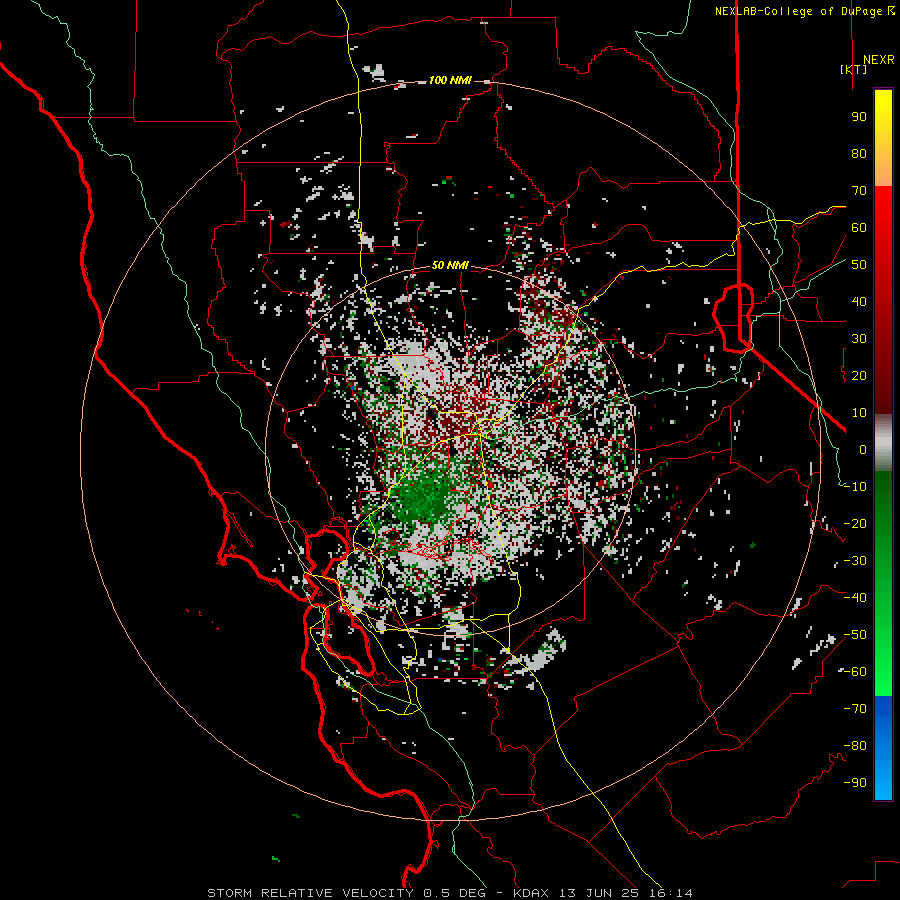
Task: Click the -40 value on velocity scale
Action: point(855,598)
